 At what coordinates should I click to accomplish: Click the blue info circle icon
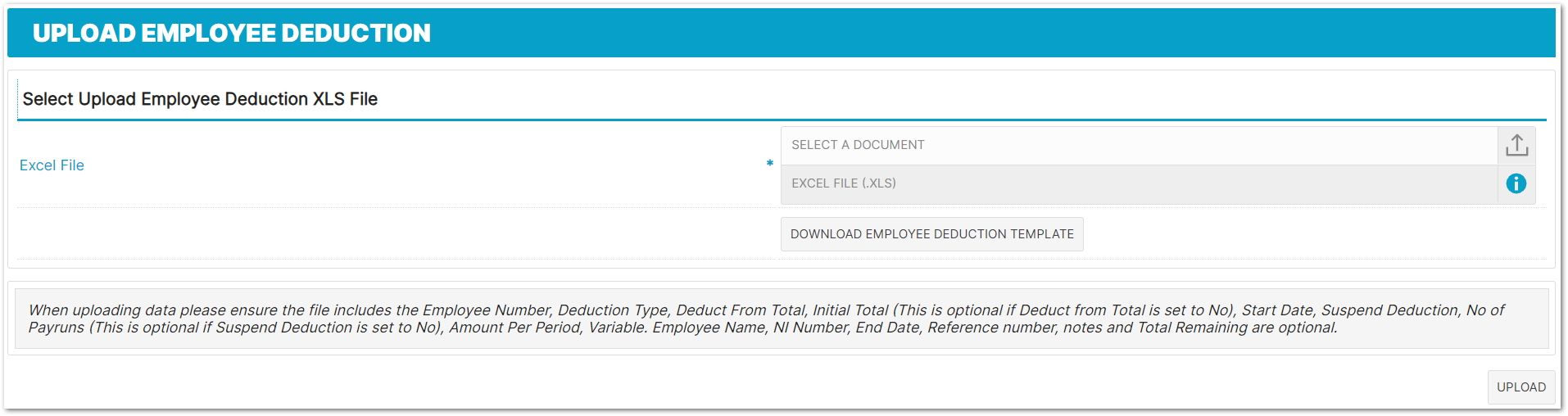(x=1516, y=183)
